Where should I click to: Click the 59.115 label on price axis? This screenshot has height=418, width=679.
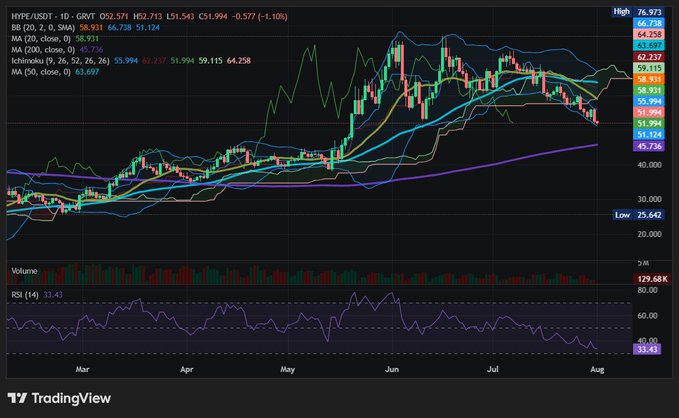[649, 68]
